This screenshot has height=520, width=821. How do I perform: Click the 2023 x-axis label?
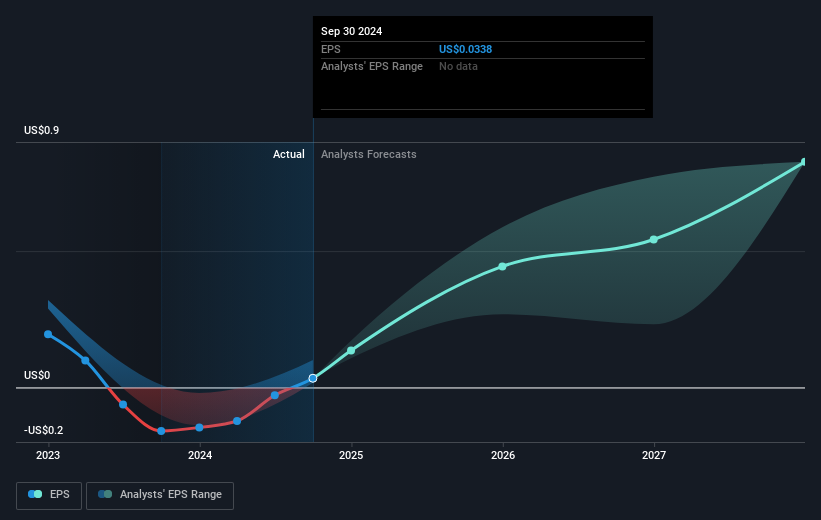(x=48, y=455)
